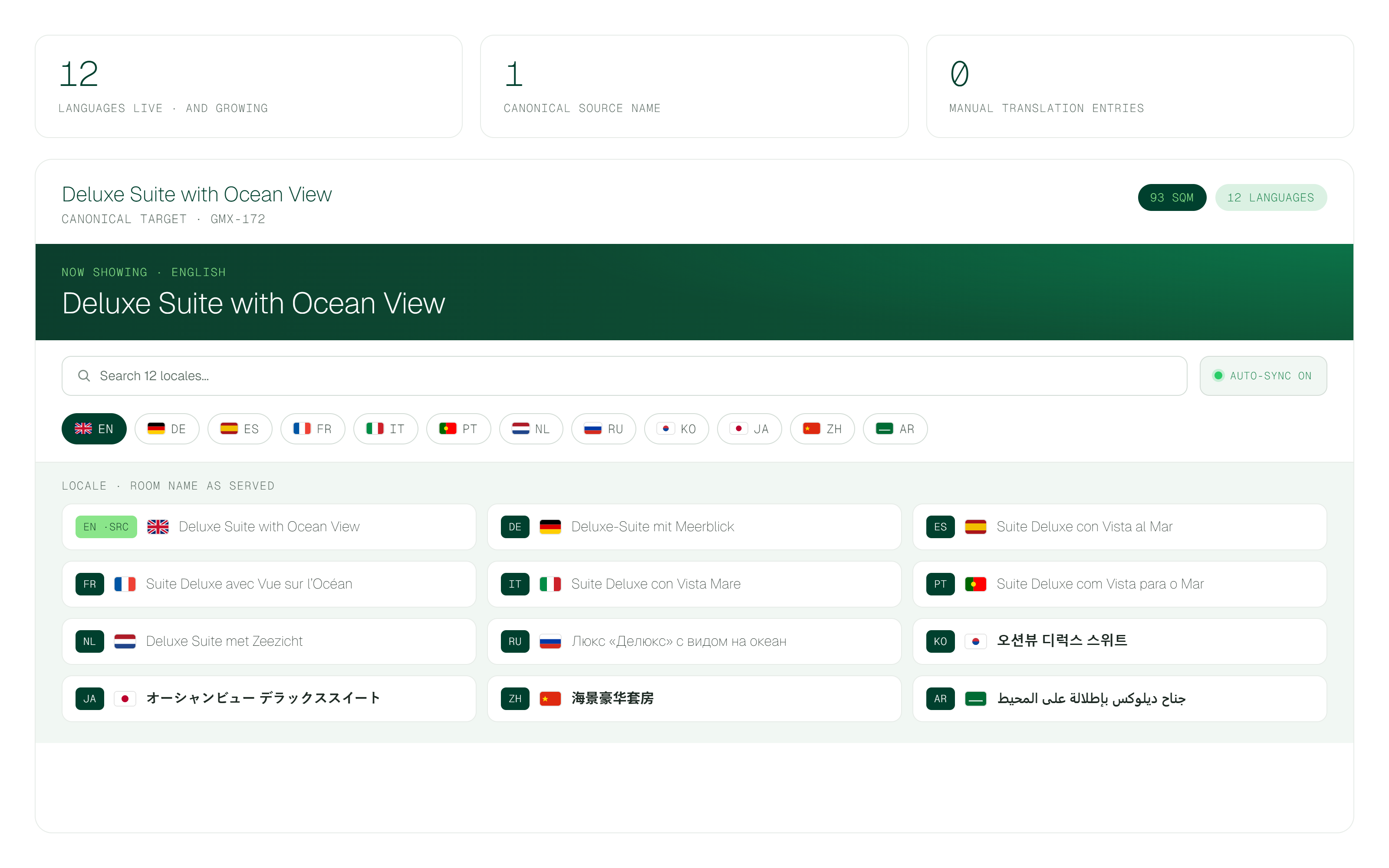Select 'Deluxe Suite met Zeezicht' text

pyautogui.click(x=224, y=641)
